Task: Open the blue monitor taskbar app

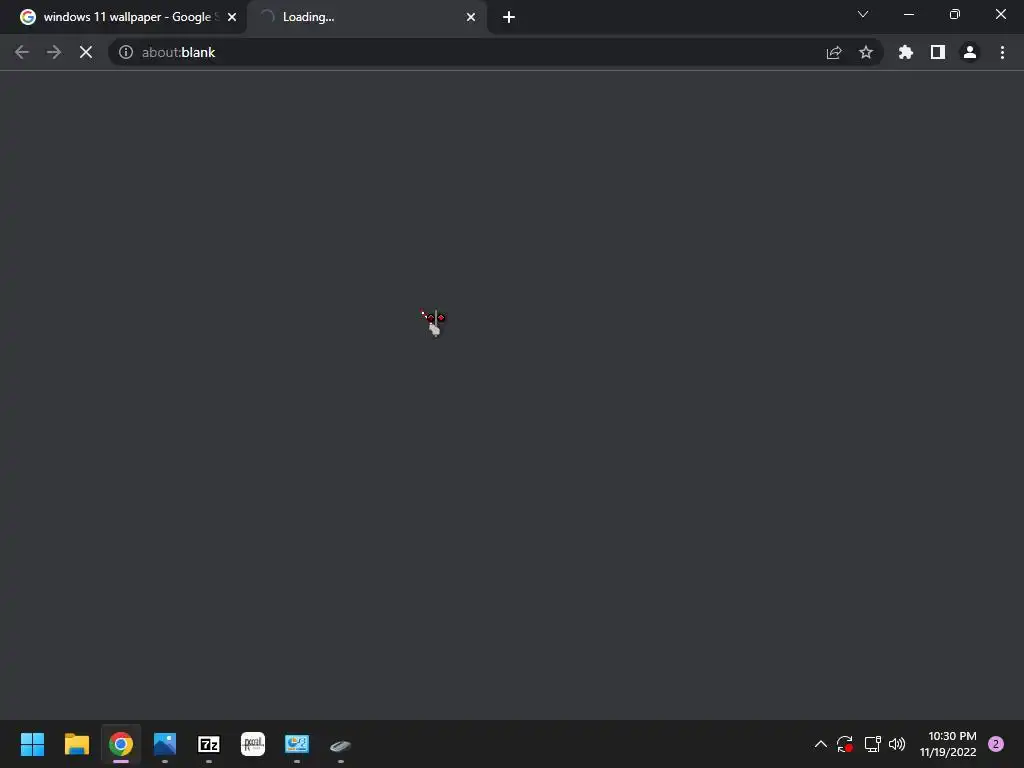Action: pos(296,744)
